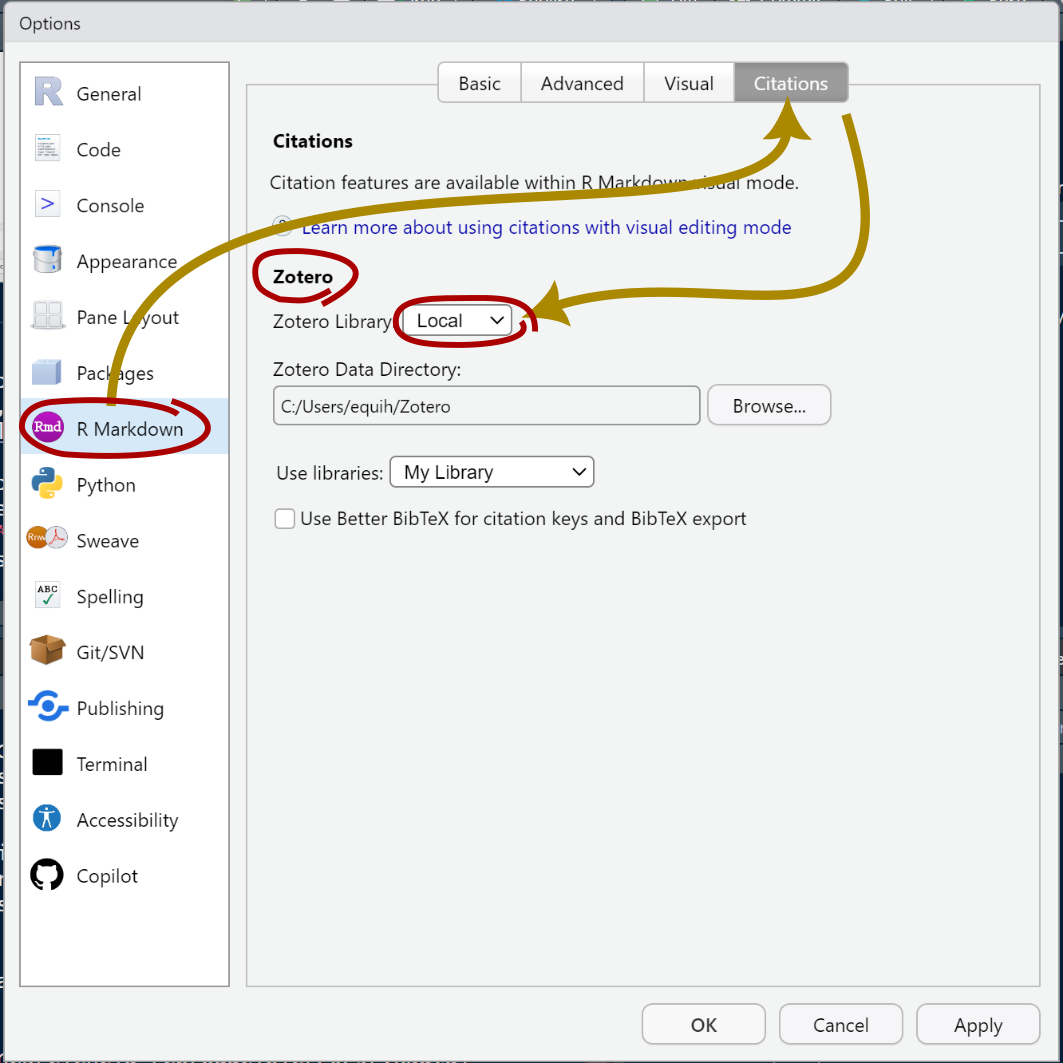The height and width of the screenshot is (1063, 1063).
Task: Switch to the Advanced tab
Action: (582, 84)
